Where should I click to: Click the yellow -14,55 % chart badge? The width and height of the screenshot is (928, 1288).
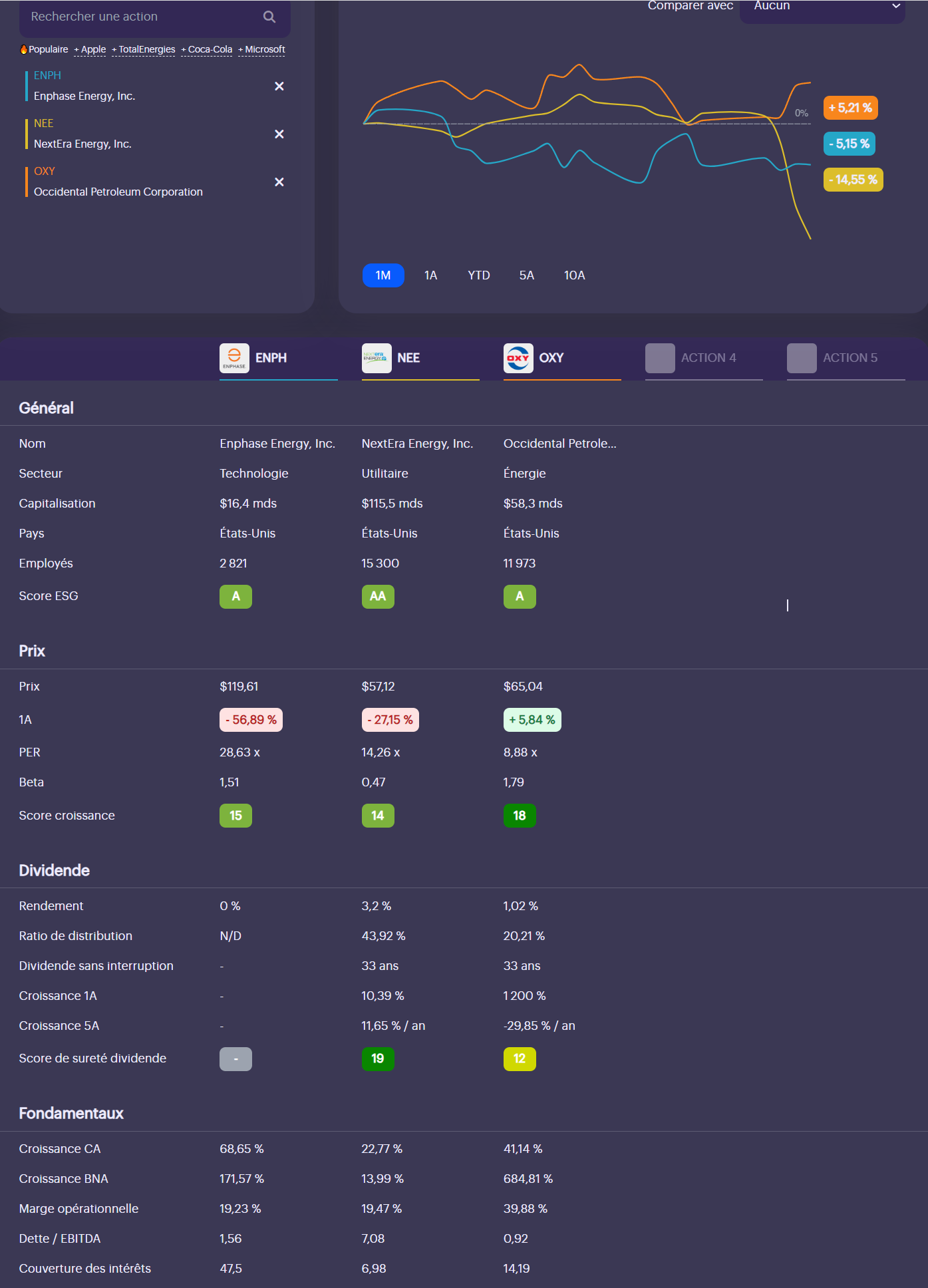pyautogui.click(x=853, y=180)
